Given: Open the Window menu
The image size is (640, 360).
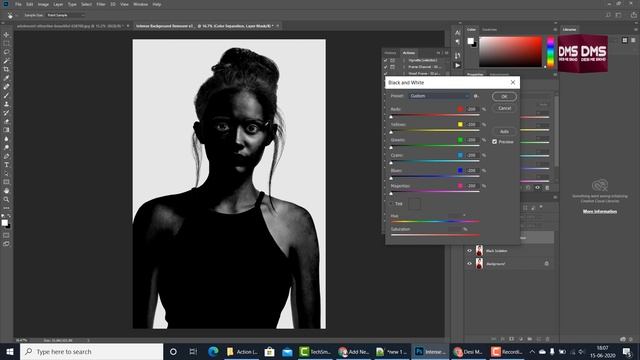Looking at the screenshot, I should 140,4.
